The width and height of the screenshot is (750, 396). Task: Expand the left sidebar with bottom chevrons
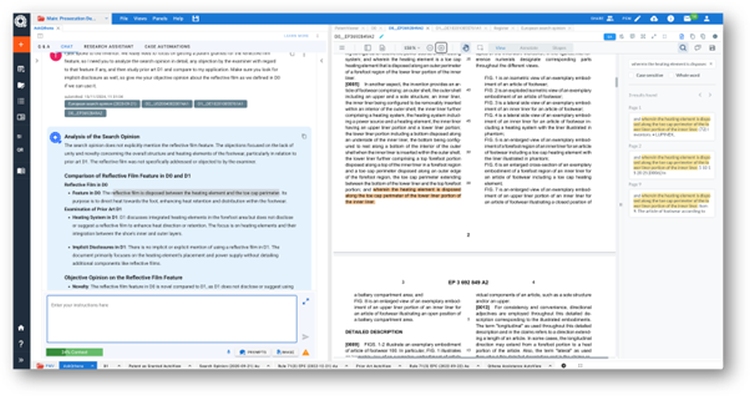21,360
